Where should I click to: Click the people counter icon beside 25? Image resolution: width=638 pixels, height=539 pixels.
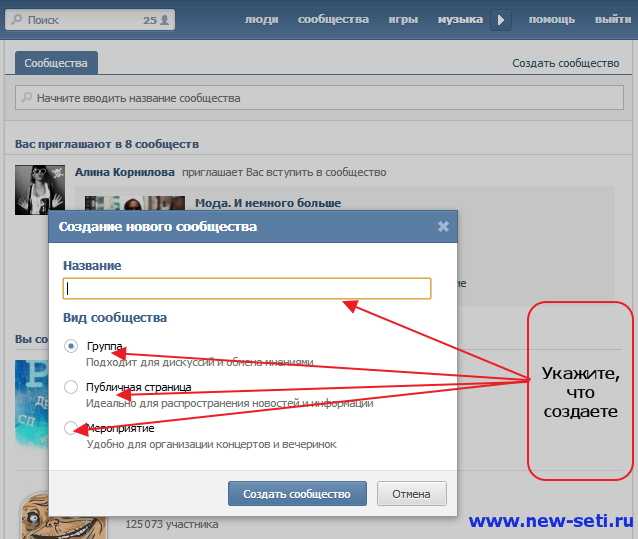(164, 20)
